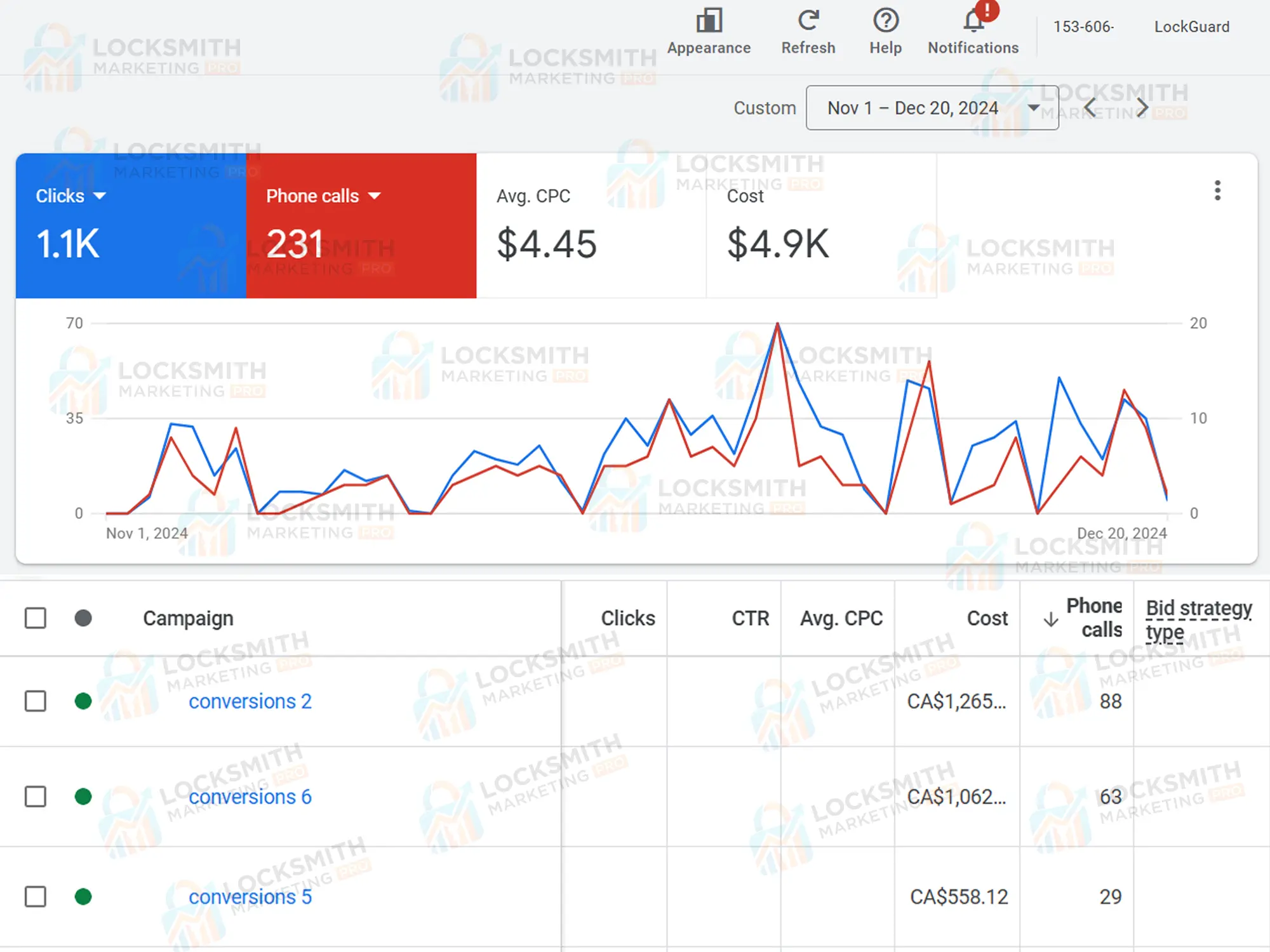Click the Appearance icon

point(708,21)
